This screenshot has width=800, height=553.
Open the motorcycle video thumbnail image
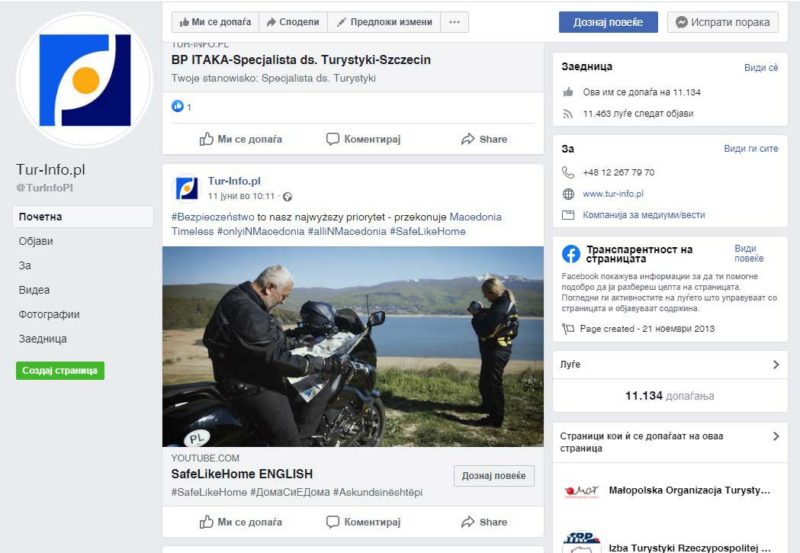tap(353, 346)
